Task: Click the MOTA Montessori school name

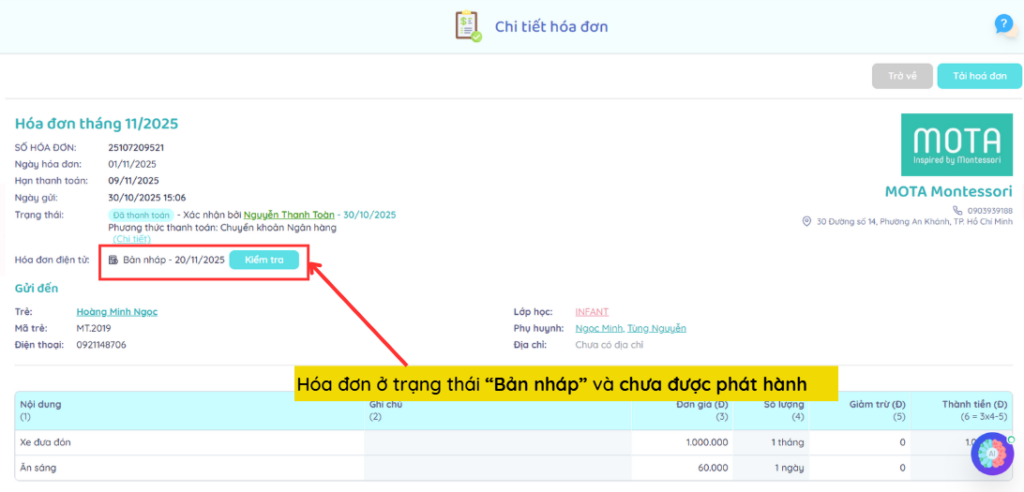Action: pyautogui.click(x=948, y=191)
